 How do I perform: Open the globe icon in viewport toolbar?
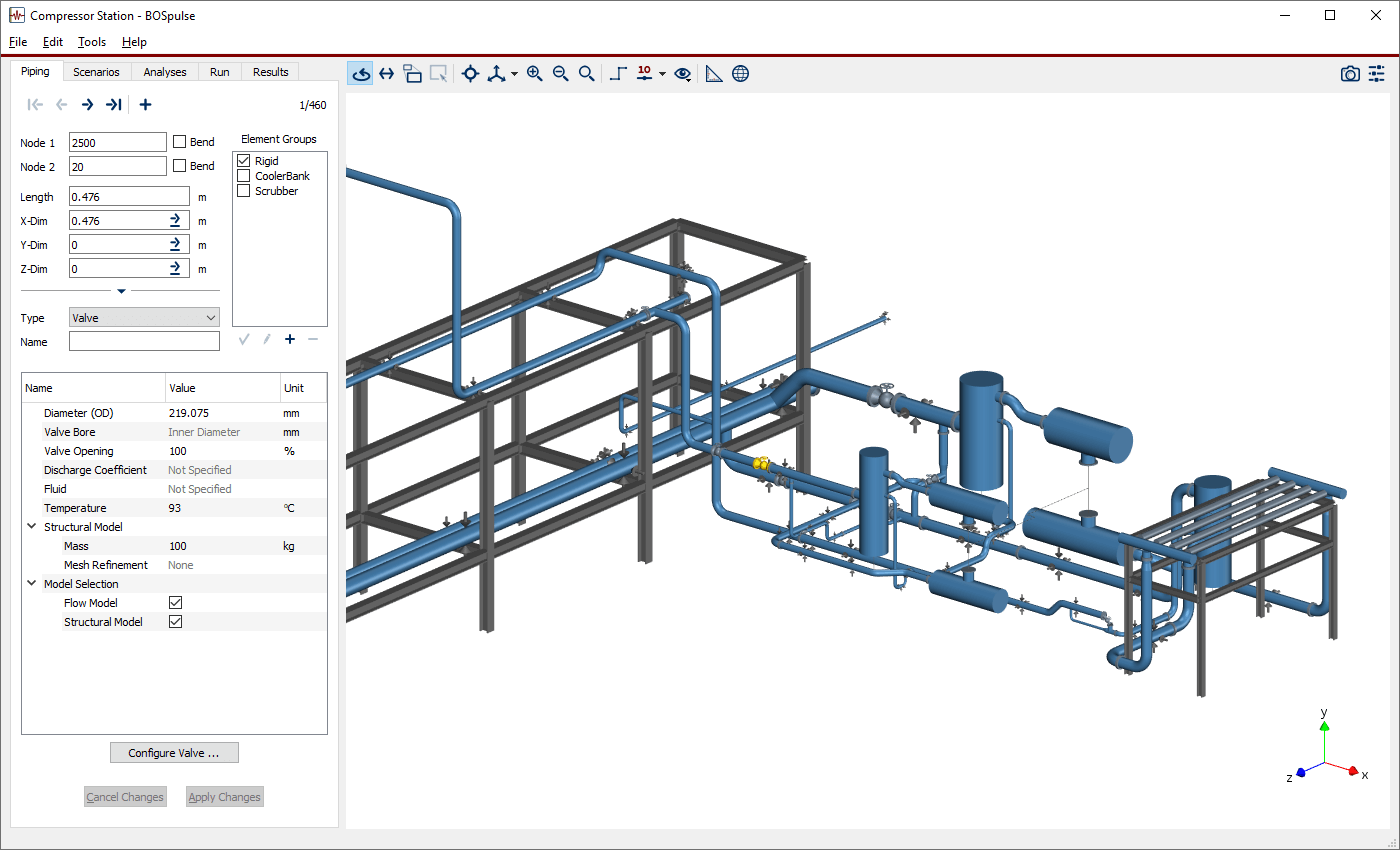click(740, 73)
